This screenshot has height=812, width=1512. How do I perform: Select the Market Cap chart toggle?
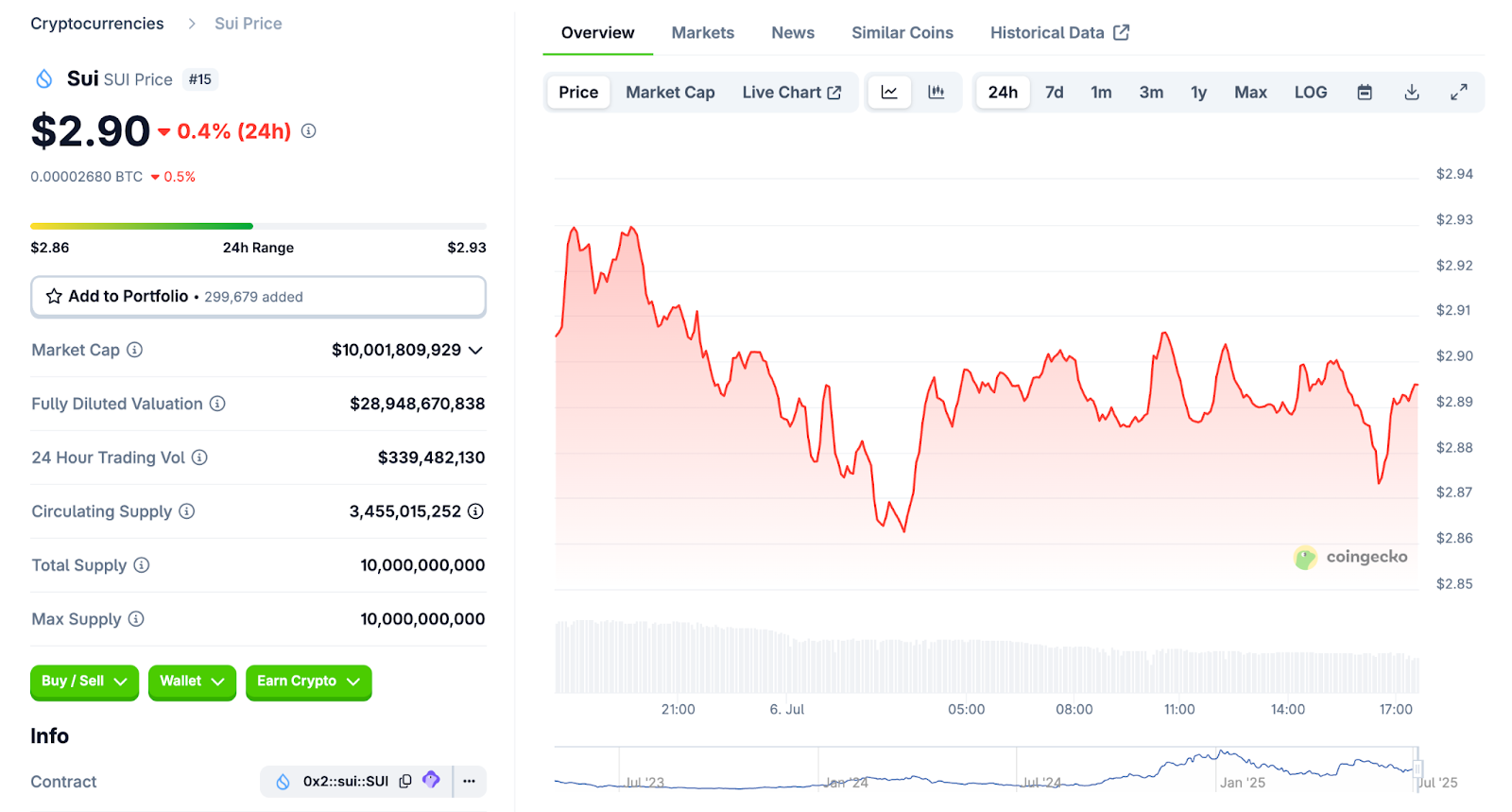pyautogui.click(x=670, y=93)
